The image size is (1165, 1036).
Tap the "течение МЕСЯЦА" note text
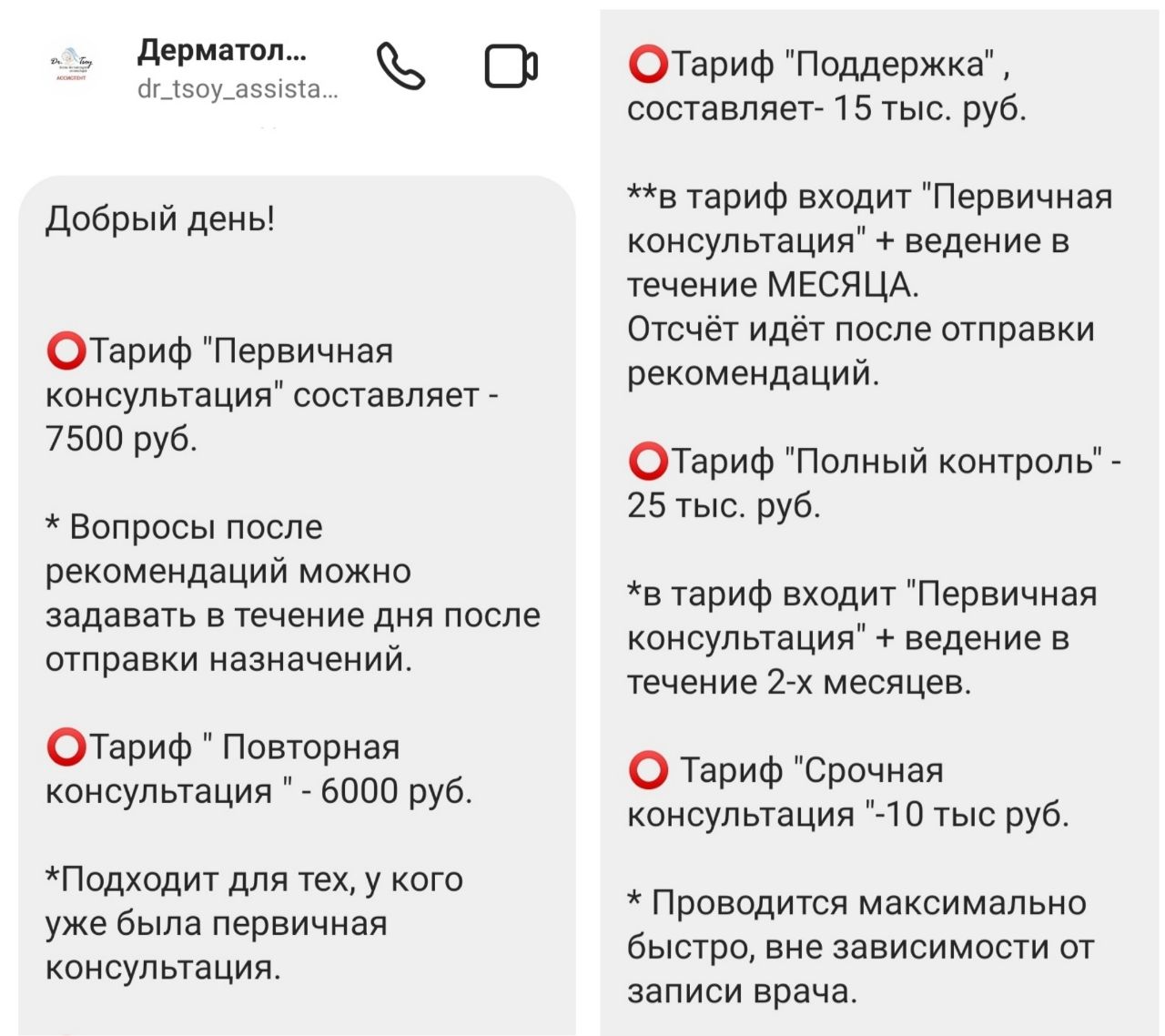[773, 285]
